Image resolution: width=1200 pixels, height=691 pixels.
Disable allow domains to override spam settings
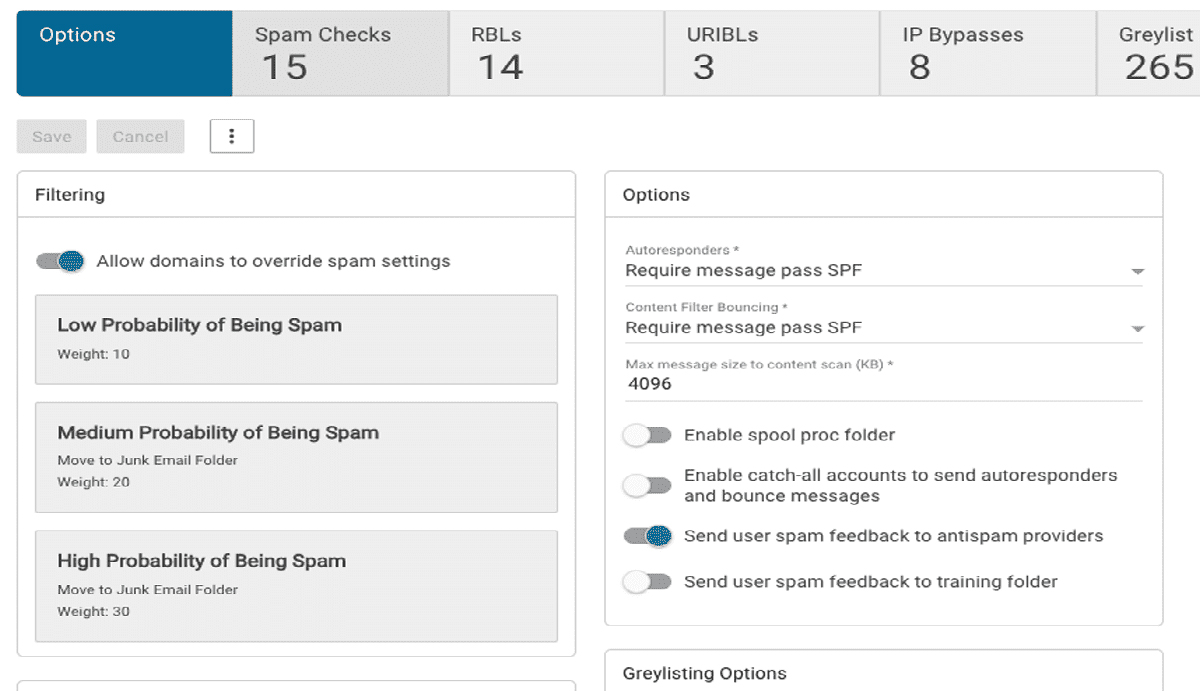pyautogui.click(x=59, y=261)
